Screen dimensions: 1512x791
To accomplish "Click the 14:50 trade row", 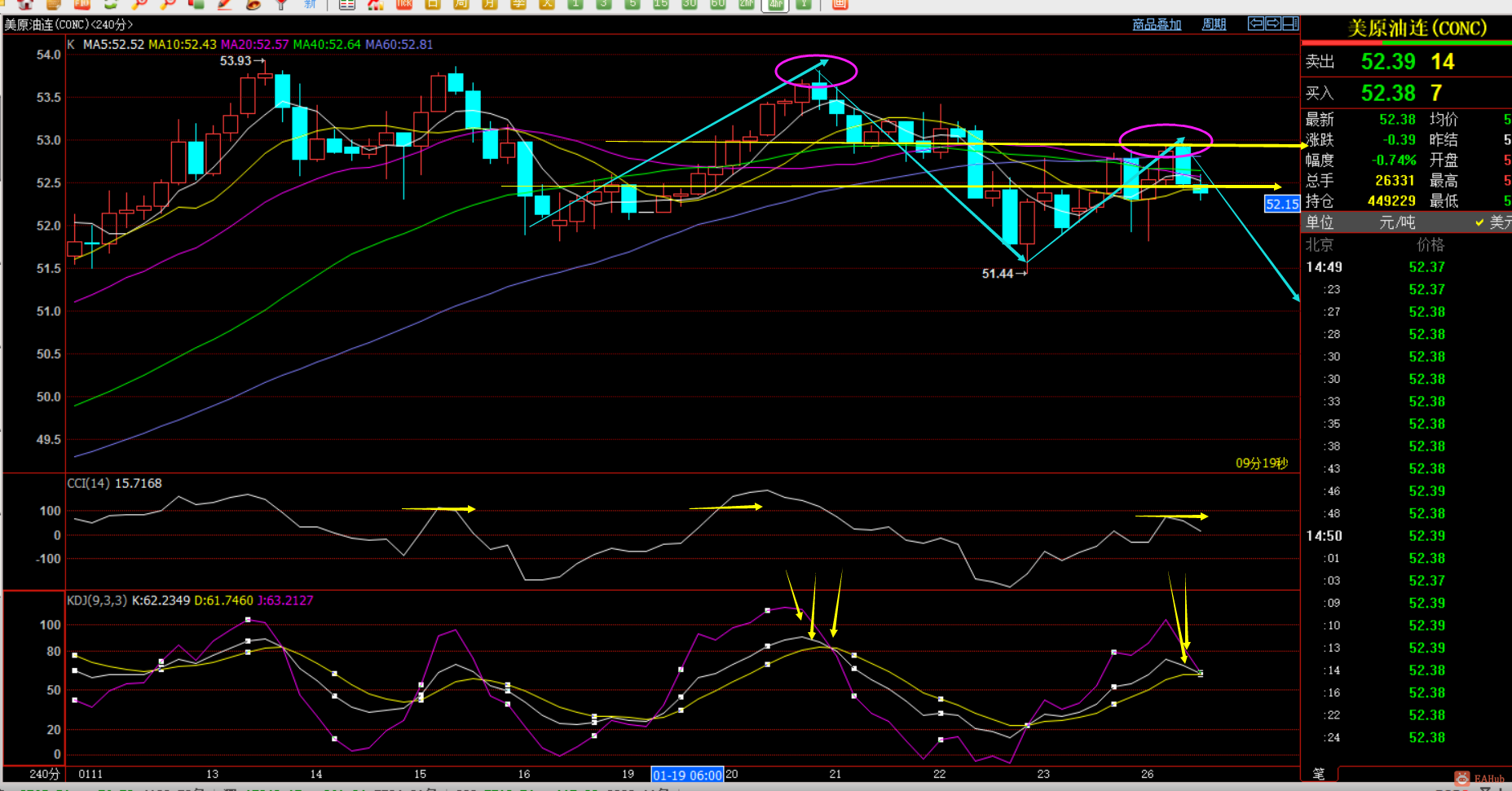I will [1406, 536].
